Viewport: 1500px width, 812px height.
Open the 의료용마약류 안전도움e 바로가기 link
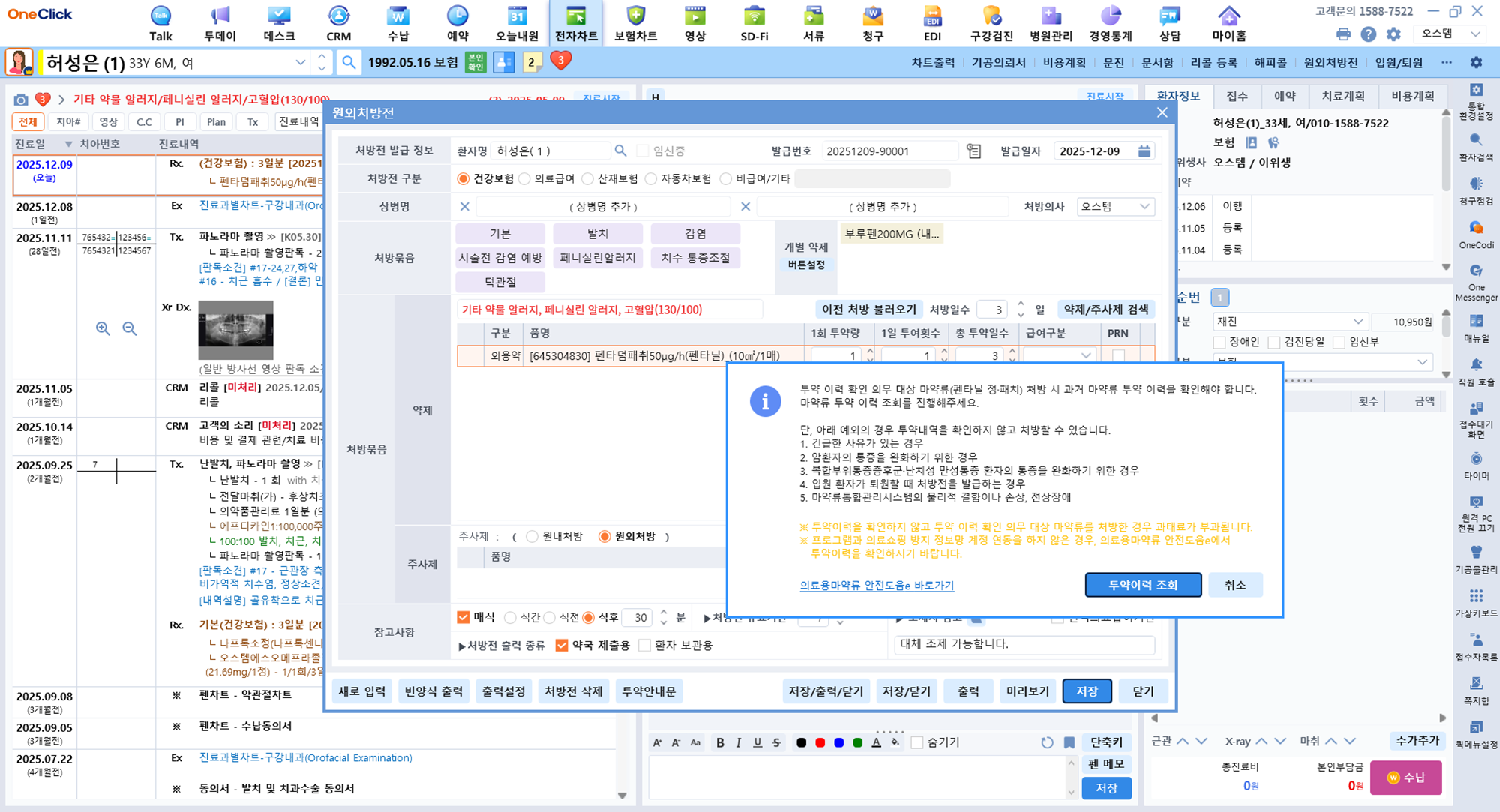pos(876,586)
